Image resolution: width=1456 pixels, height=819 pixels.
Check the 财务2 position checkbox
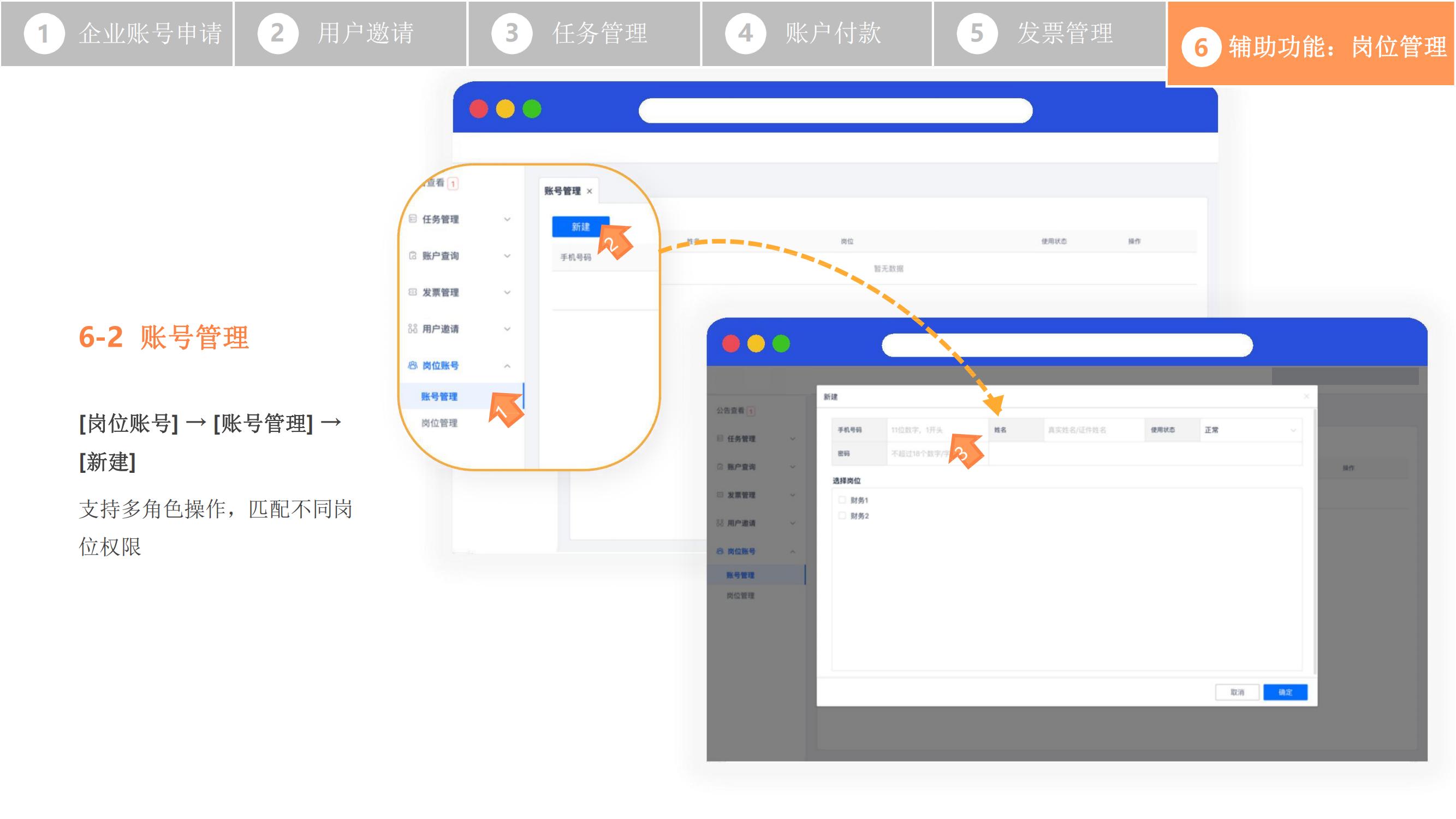click(x=842, y=515)
